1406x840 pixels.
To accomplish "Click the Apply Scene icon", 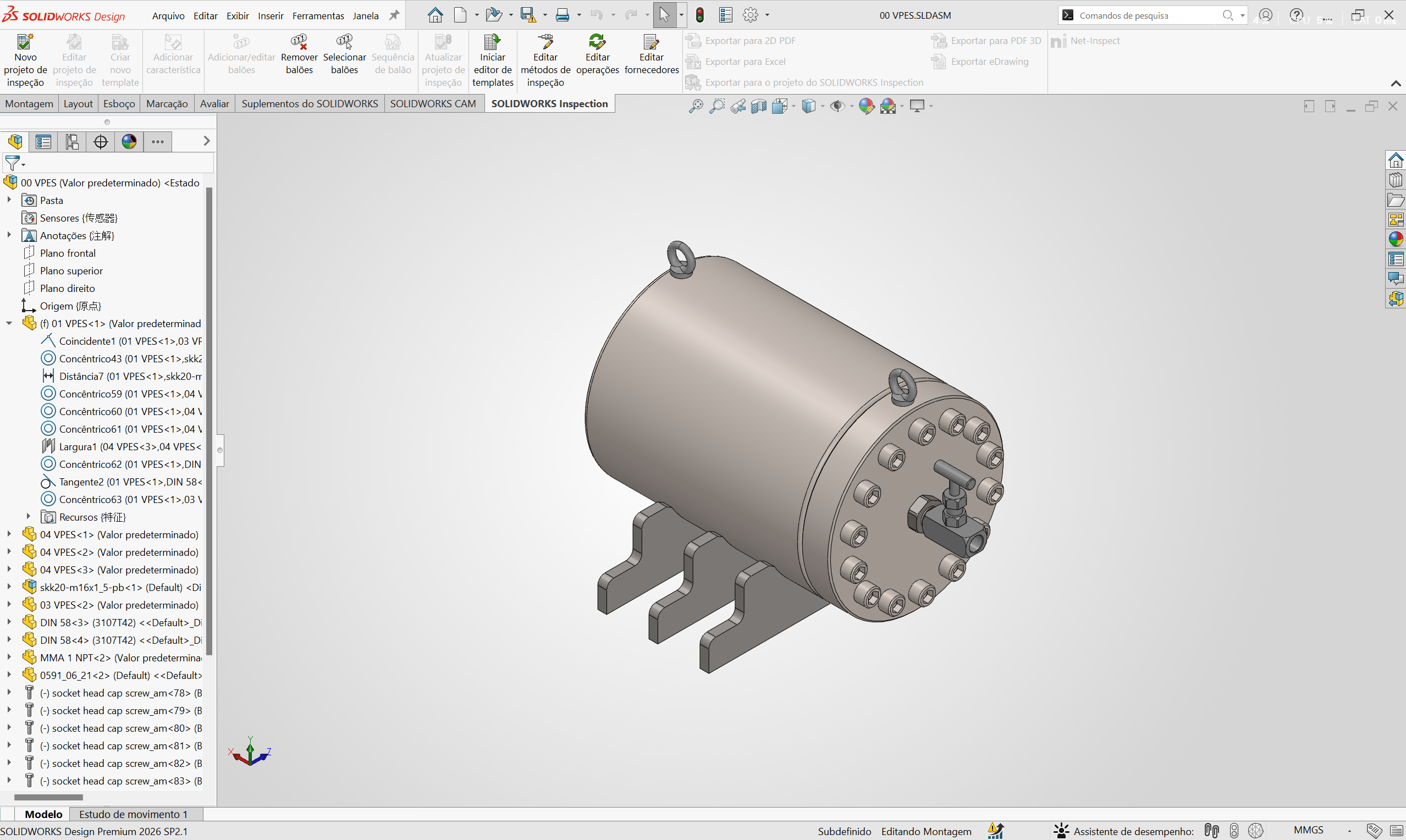I will (x=888, y=106).
